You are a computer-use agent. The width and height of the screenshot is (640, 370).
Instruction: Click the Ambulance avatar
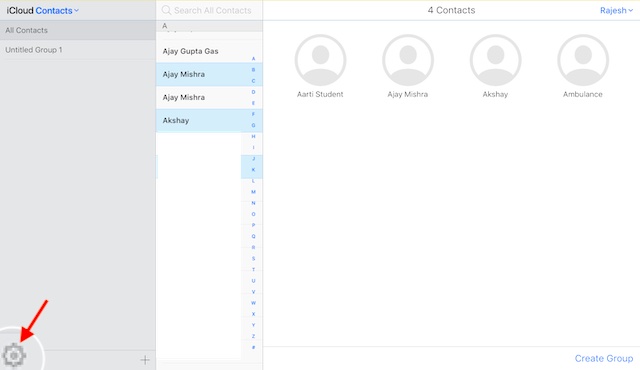[583, 60]
